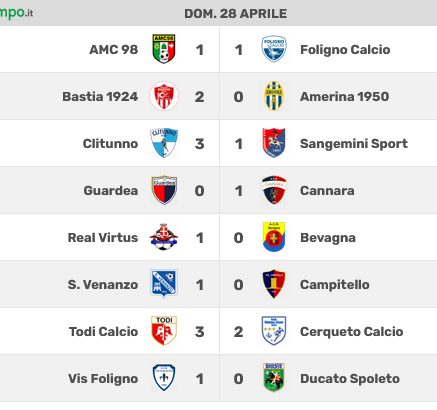Click the Ducato Spoleto green crest
Screen dimensions: 437x410
tap(274, 378)
